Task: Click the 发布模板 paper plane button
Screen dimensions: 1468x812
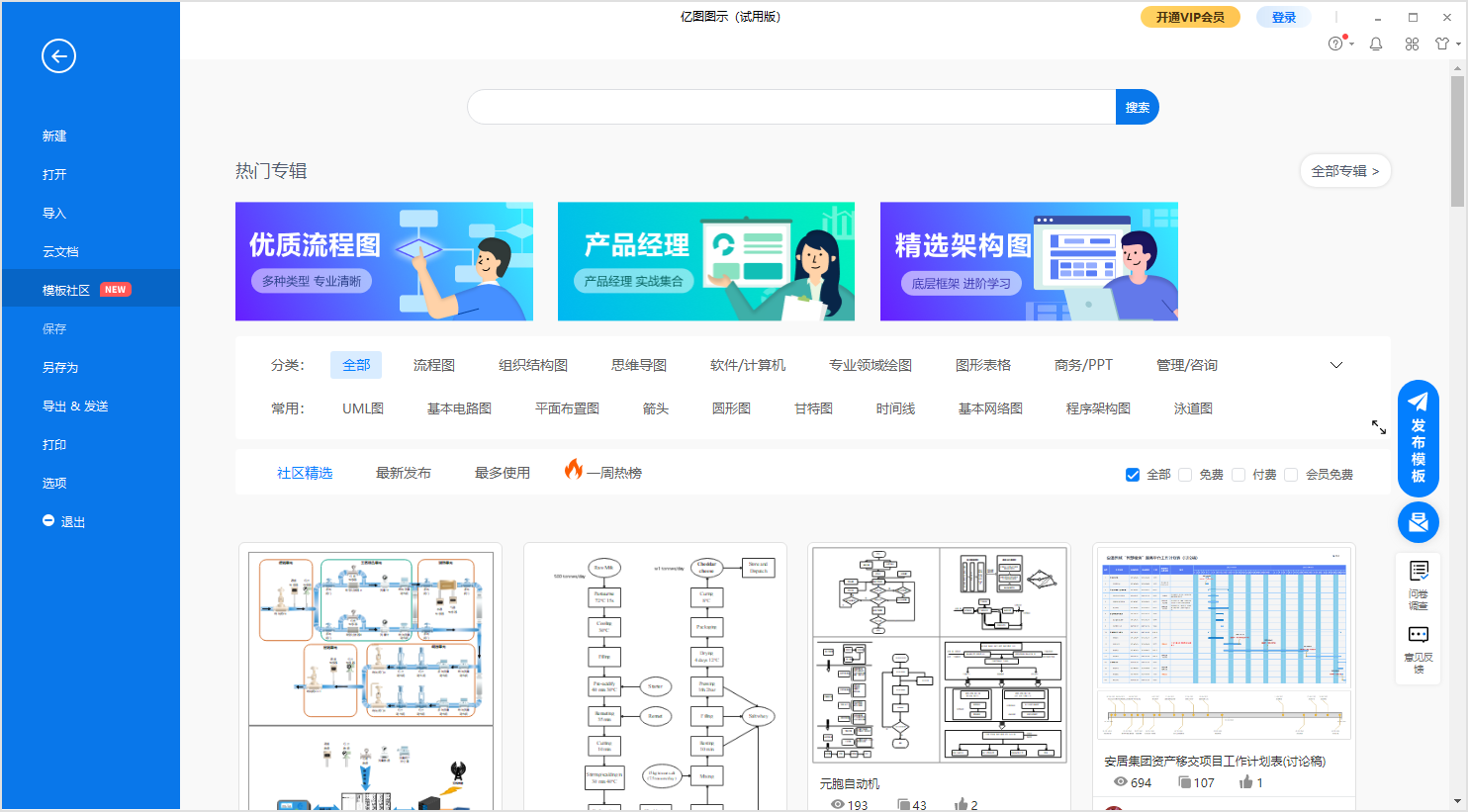Action: (x=1418, y=438)
